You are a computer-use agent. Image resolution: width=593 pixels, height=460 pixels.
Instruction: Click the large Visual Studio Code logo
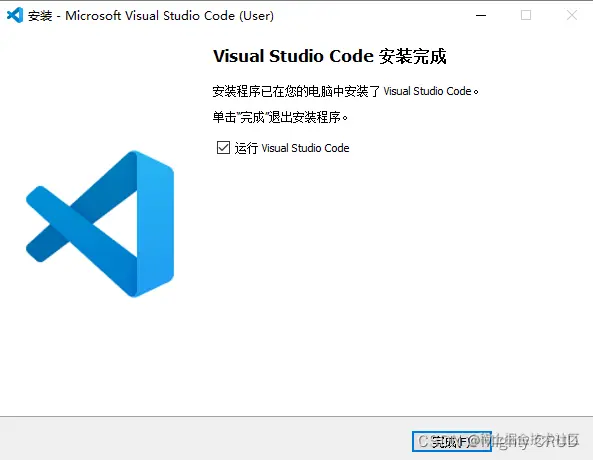(x=100, y=224)
